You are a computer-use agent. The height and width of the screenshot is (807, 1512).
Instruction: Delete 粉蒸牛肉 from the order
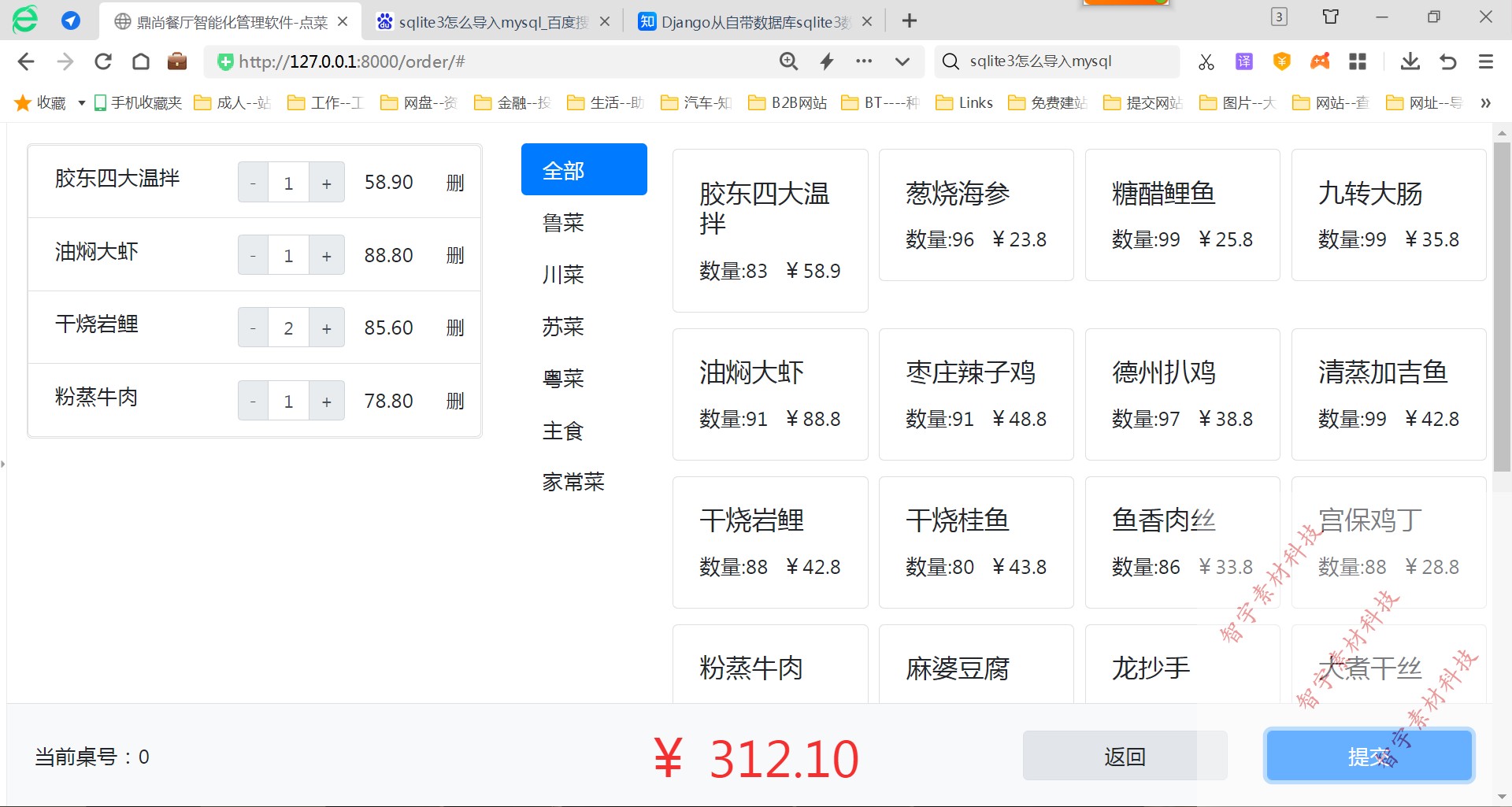click(x=455, y=401)
